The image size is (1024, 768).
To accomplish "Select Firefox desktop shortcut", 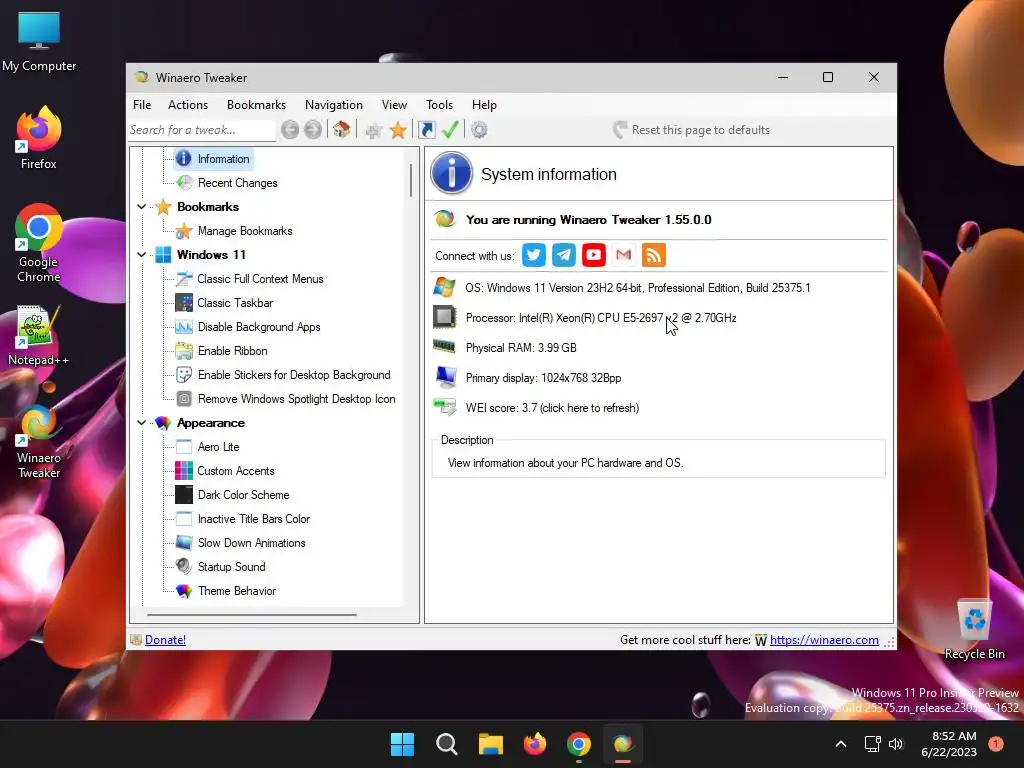I will (x=39, y=138).
